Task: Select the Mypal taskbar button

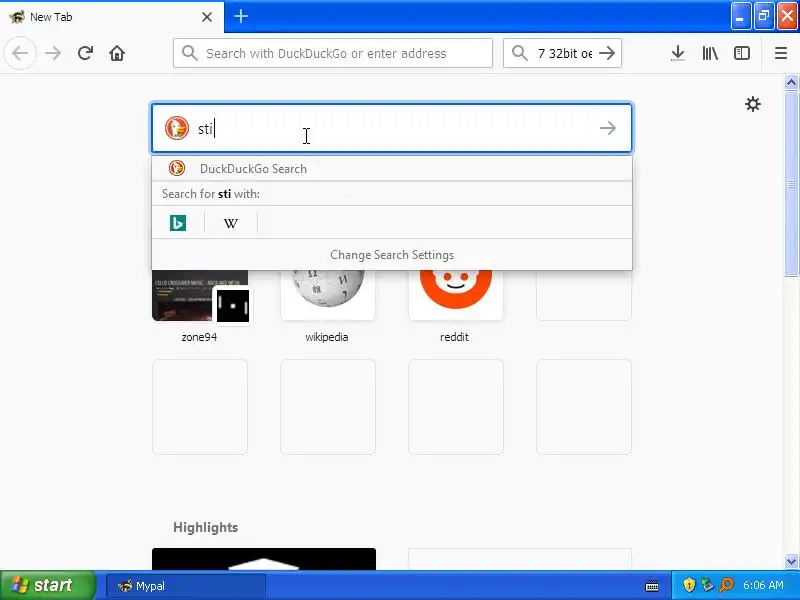Action: pyautogui.click(x=186, y=586)
